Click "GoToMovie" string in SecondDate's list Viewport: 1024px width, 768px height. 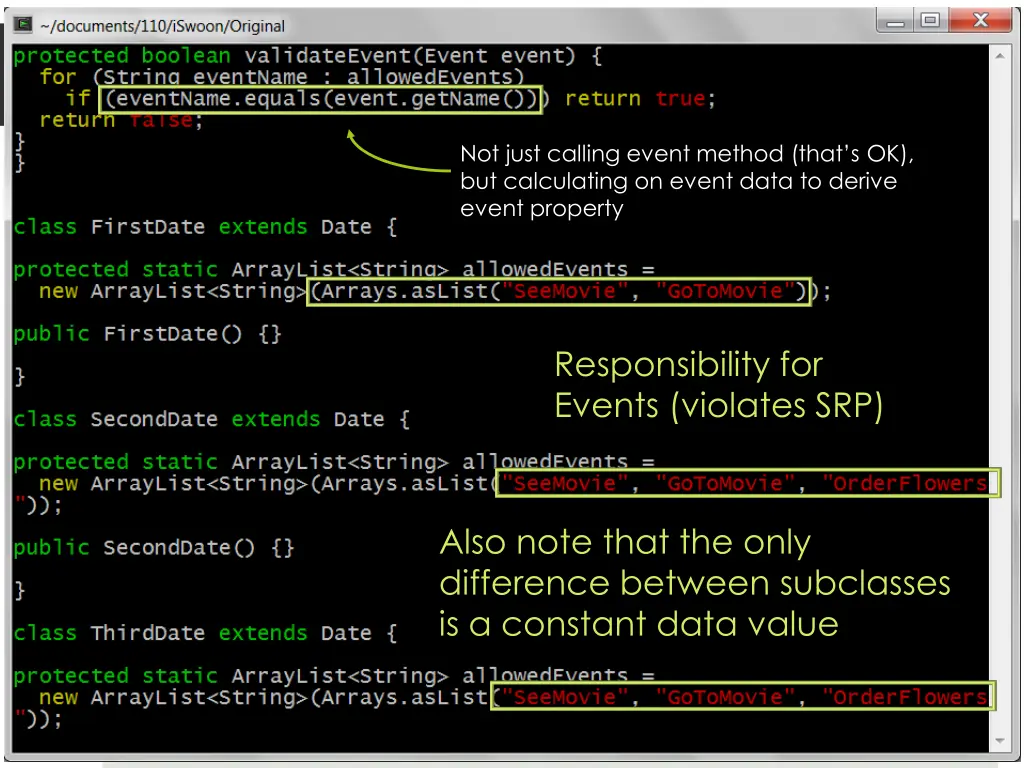point(726,484)
